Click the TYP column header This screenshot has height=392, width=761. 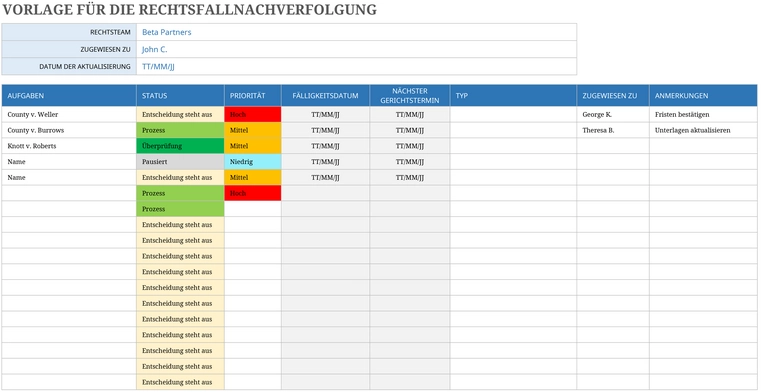point(513,96)
